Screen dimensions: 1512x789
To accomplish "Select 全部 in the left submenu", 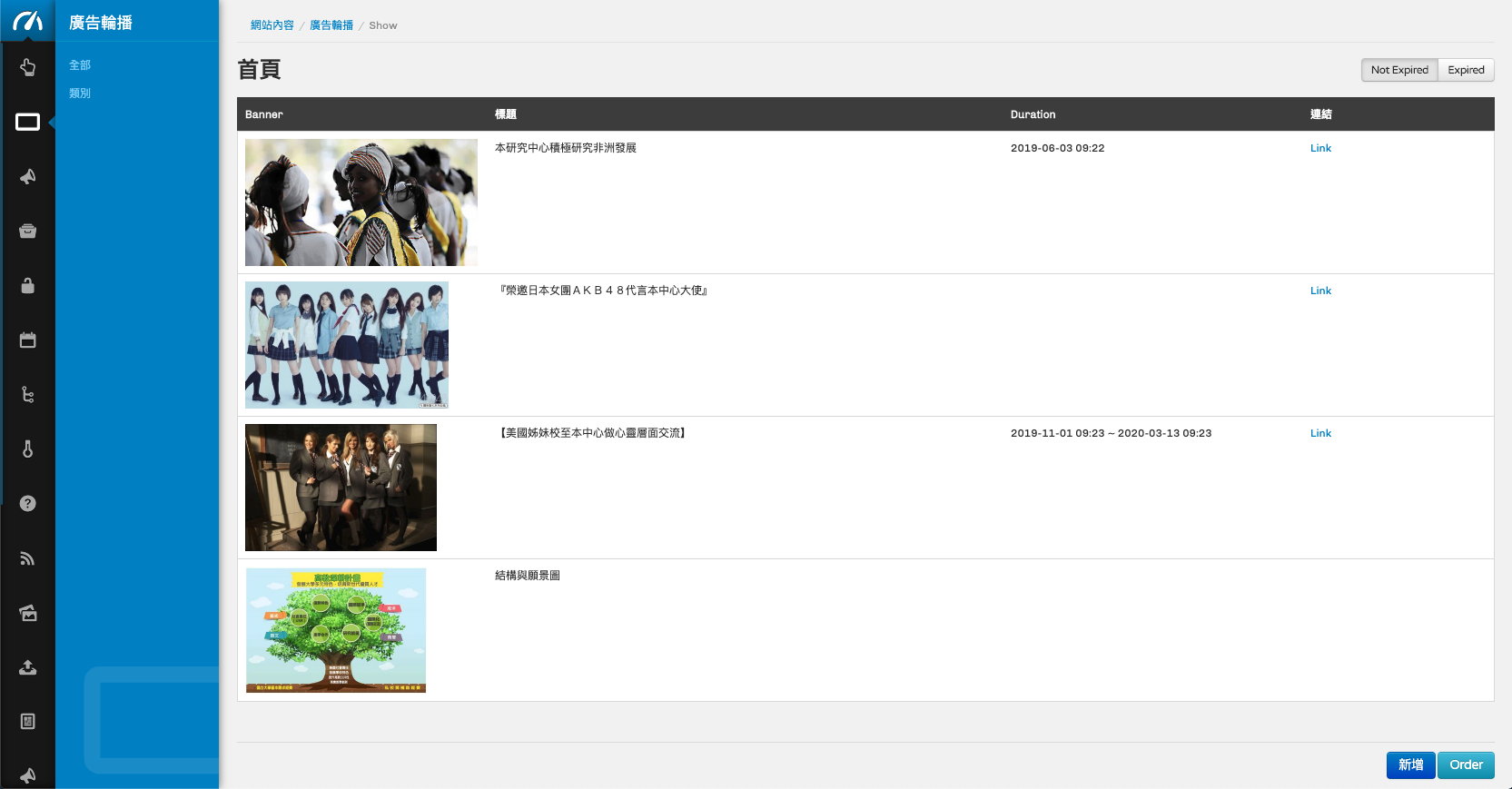I will pos(80,65).
